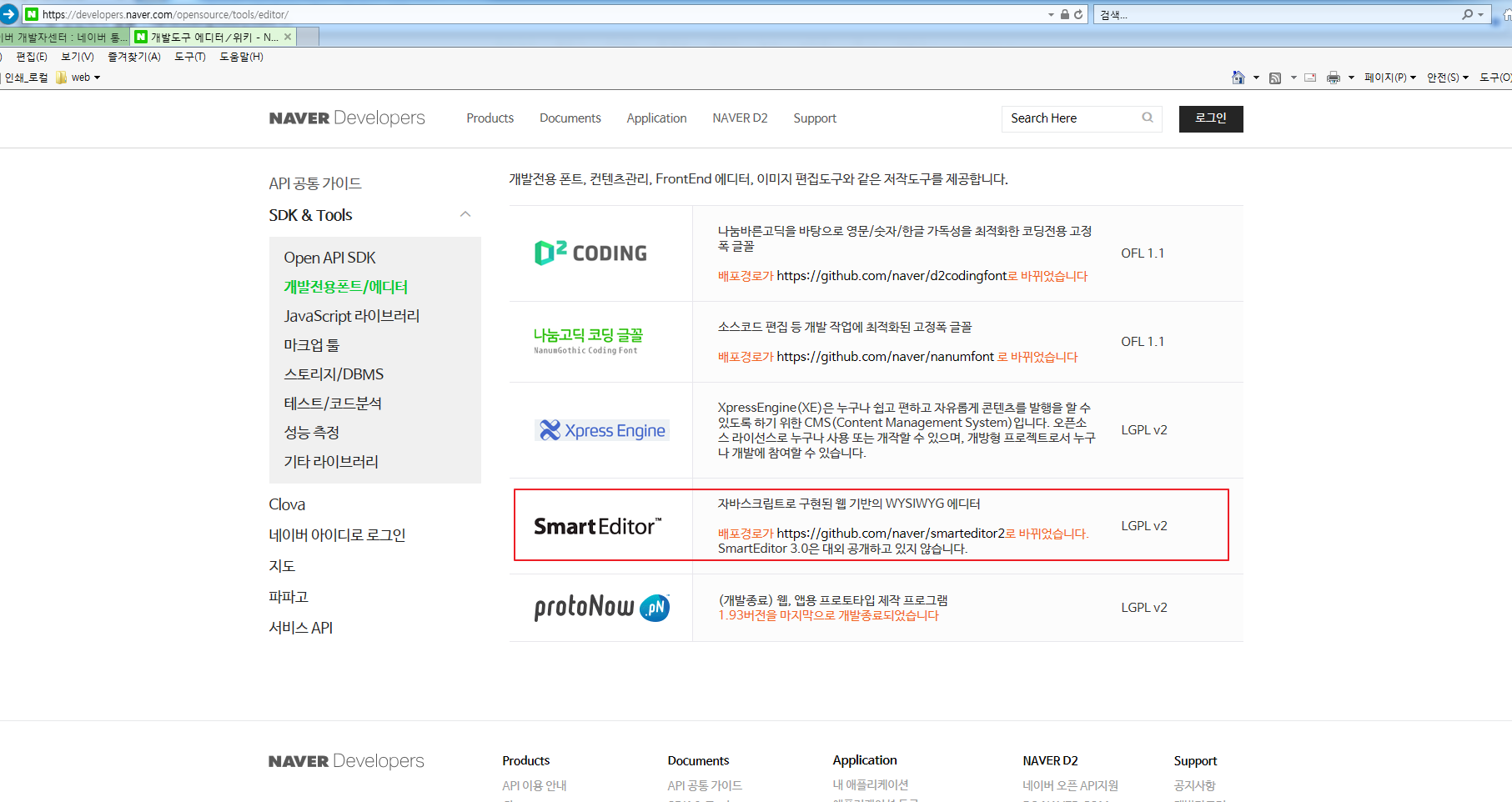Click the forward arrow navigation button

(x=9, y=14)
